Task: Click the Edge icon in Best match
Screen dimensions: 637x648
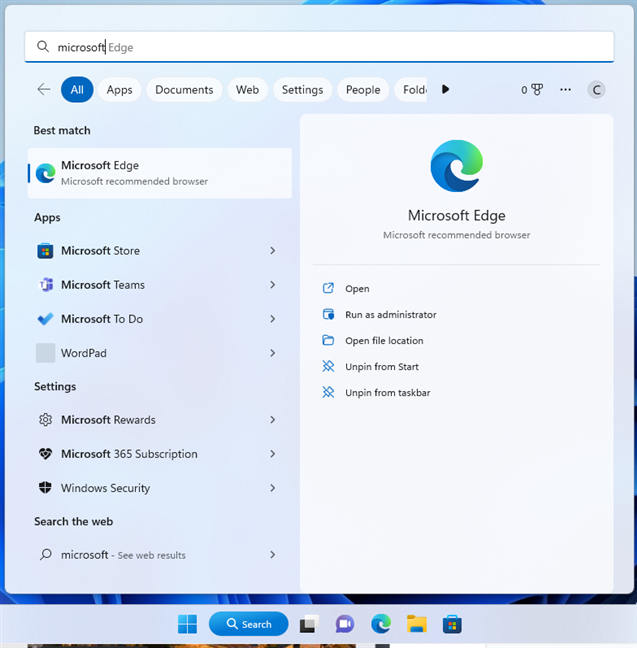Action: pos(45,173)
